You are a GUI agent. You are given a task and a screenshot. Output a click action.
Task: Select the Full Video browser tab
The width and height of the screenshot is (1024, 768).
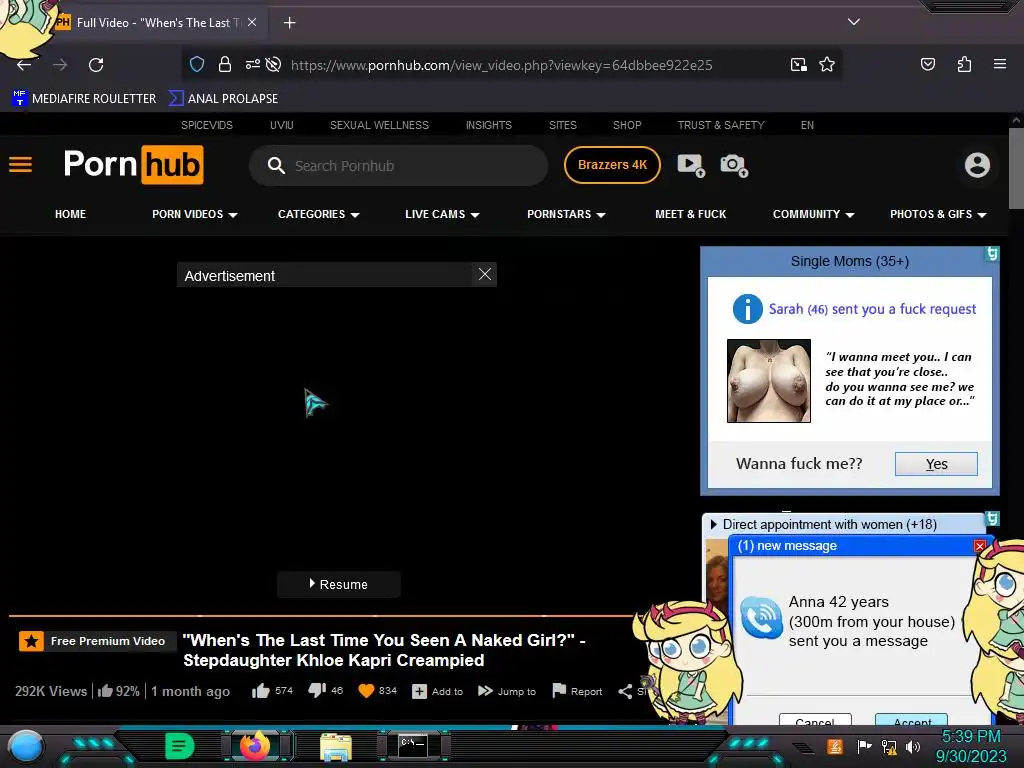[x=155, y=23]
